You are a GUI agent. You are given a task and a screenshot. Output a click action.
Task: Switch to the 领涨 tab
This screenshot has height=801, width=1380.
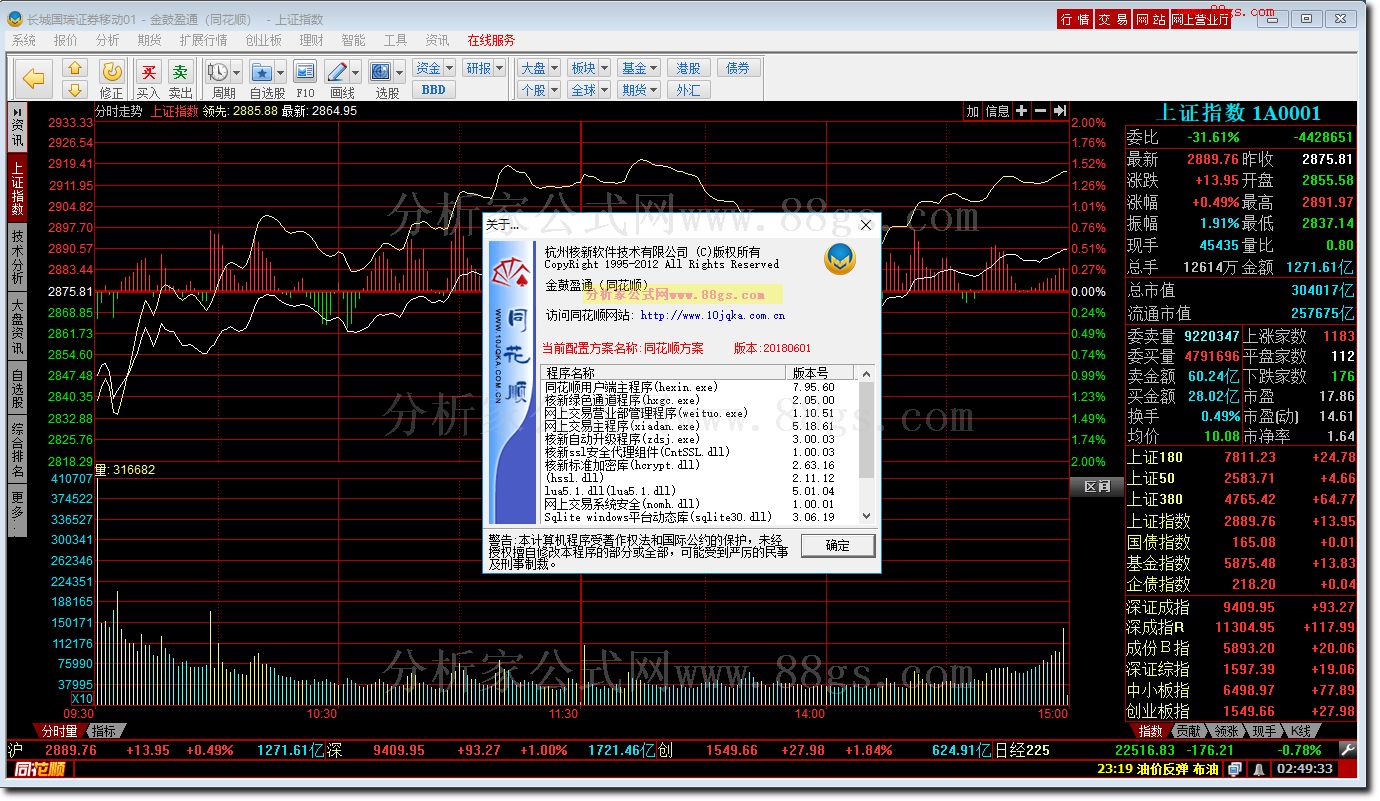(x=1226, y=731)
